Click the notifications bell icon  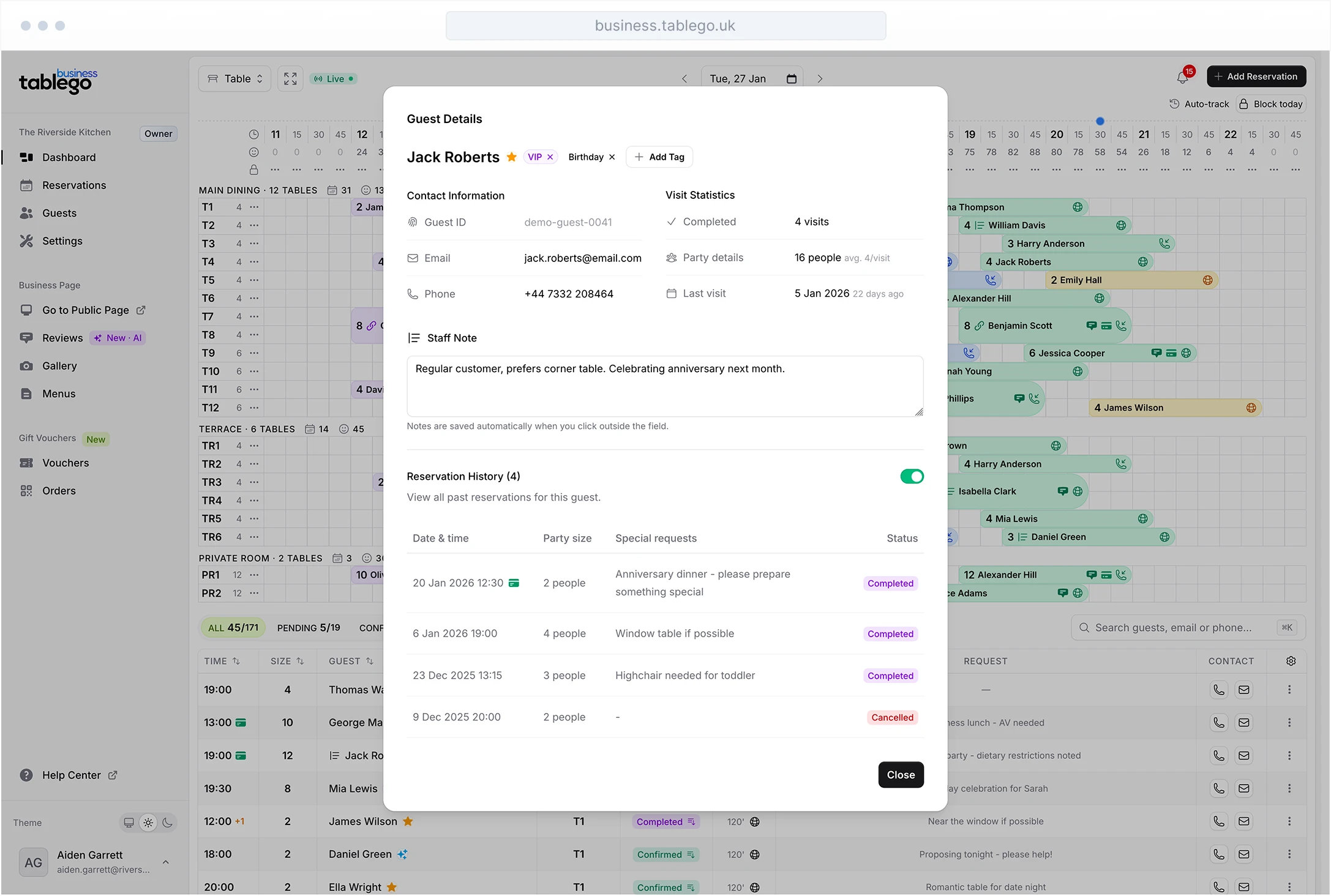(1182, 78)
